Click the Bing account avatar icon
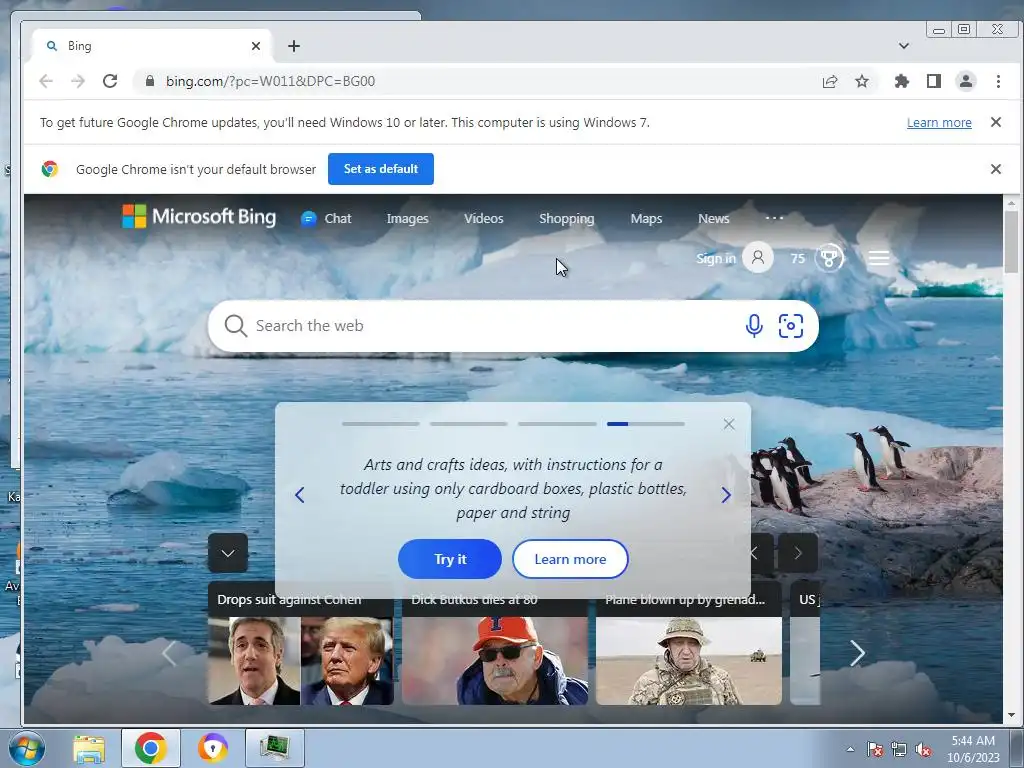Screen dimensions: 1024x768 tap(758, 258)
